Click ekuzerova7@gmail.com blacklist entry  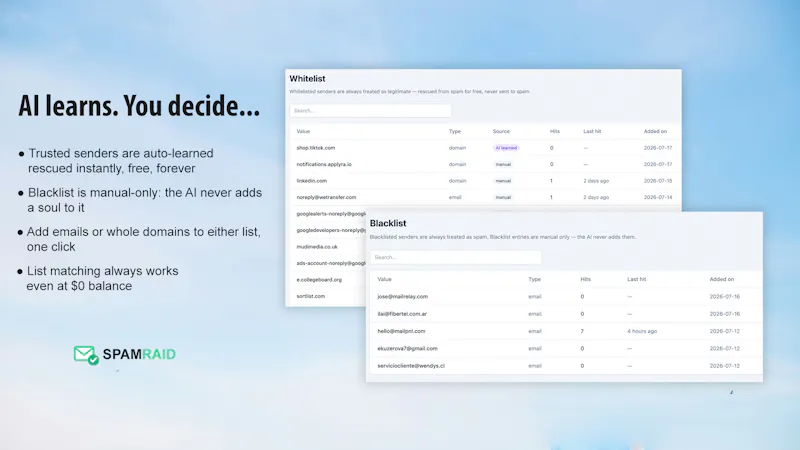coord(407,348)
